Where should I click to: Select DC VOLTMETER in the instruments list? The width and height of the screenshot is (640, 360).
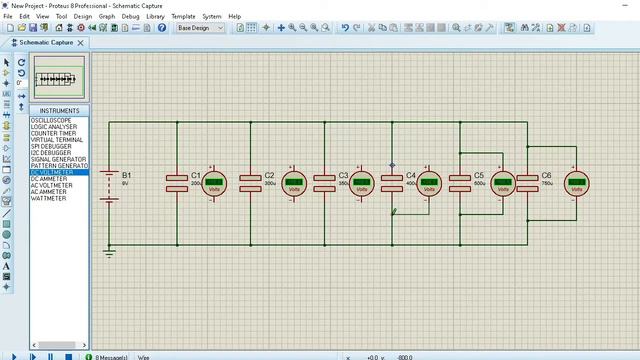point(59,172)
